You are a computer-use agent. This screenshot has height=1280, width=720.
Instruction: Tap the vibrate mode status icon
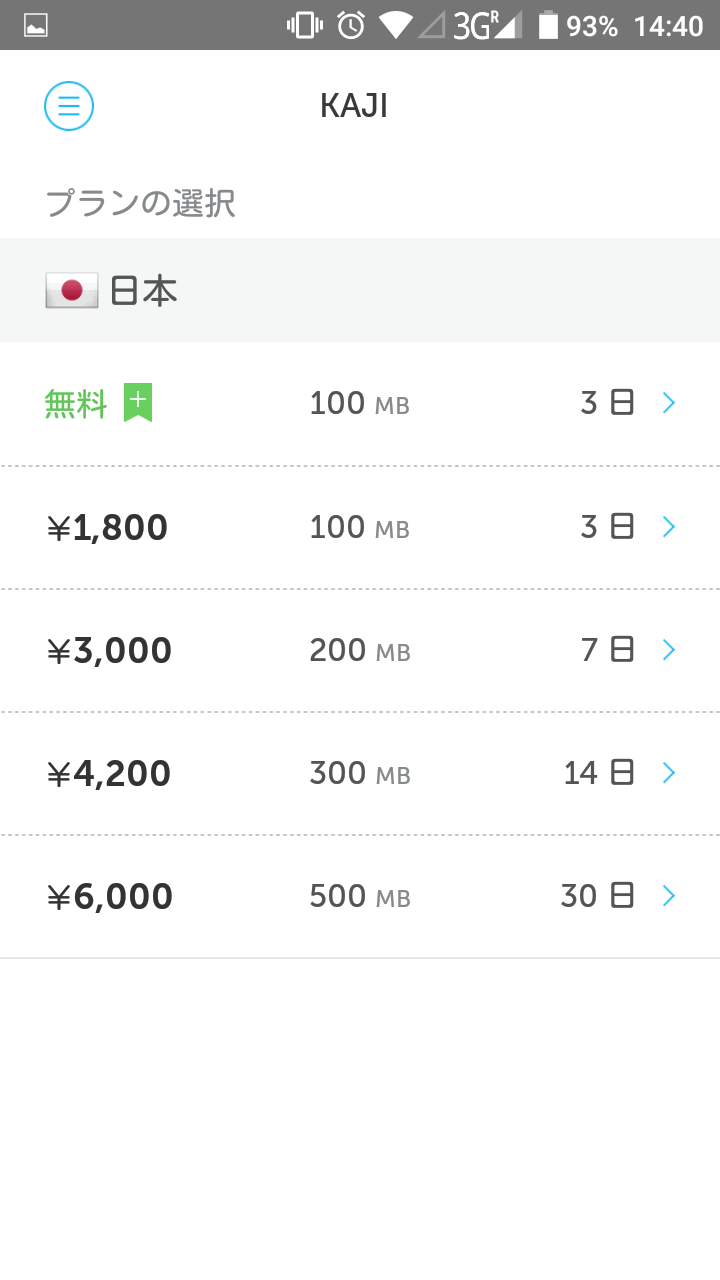[305, 25]
